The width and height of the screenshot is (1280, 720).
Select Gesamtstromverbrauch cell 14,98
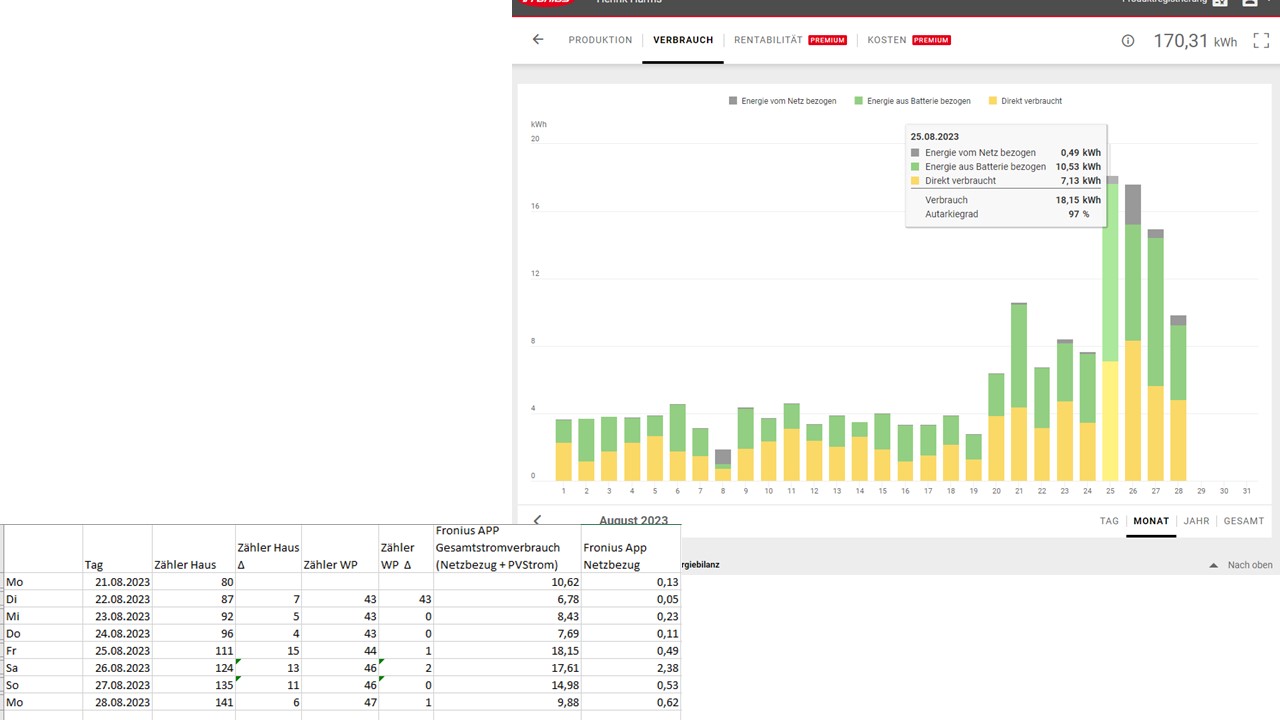click(507, 685)
